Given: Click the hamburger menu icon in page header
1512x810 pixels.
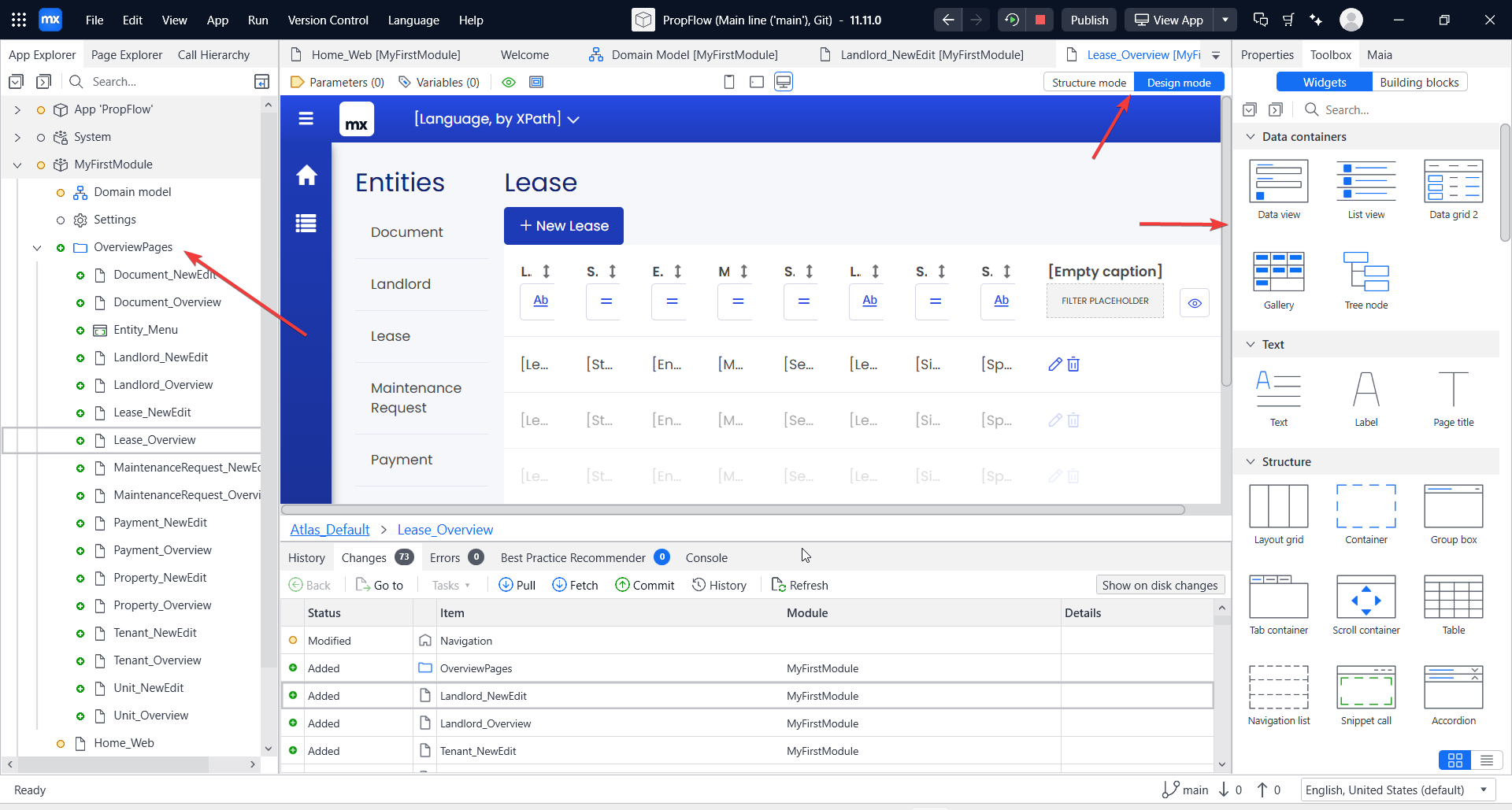Looking at the screenshot, I should click(306, 119).
